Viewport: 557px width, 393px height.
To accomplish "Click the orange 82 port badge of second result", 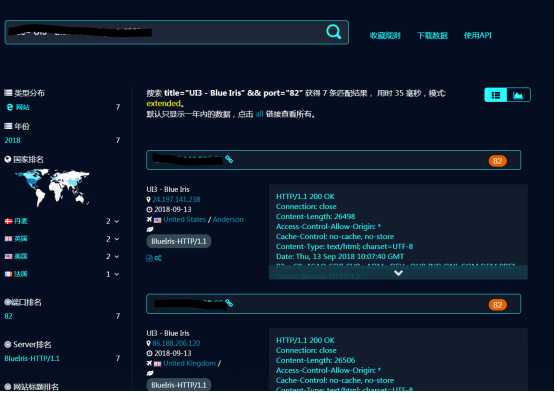I will pos(497,305).
